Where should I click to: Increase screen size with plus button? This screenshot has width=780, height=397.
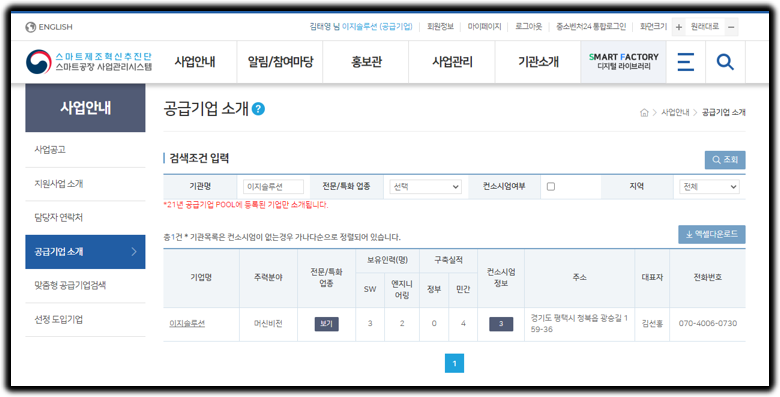679,27
